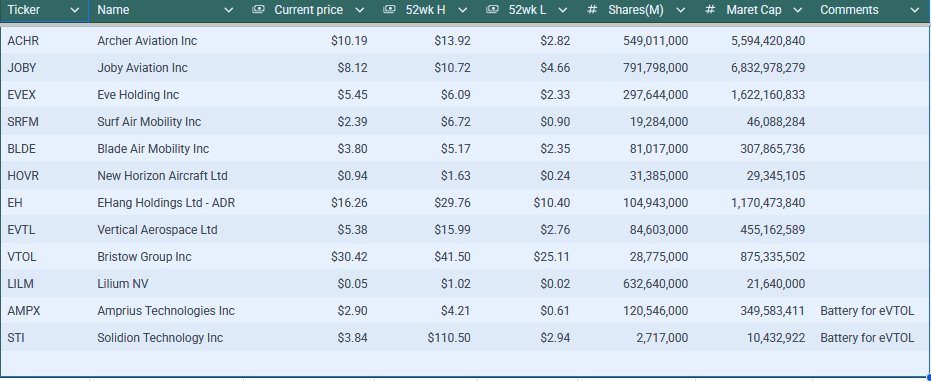Open the Shares(M) column dropdown arrow
931x381 pixels.
click(680, 10)
